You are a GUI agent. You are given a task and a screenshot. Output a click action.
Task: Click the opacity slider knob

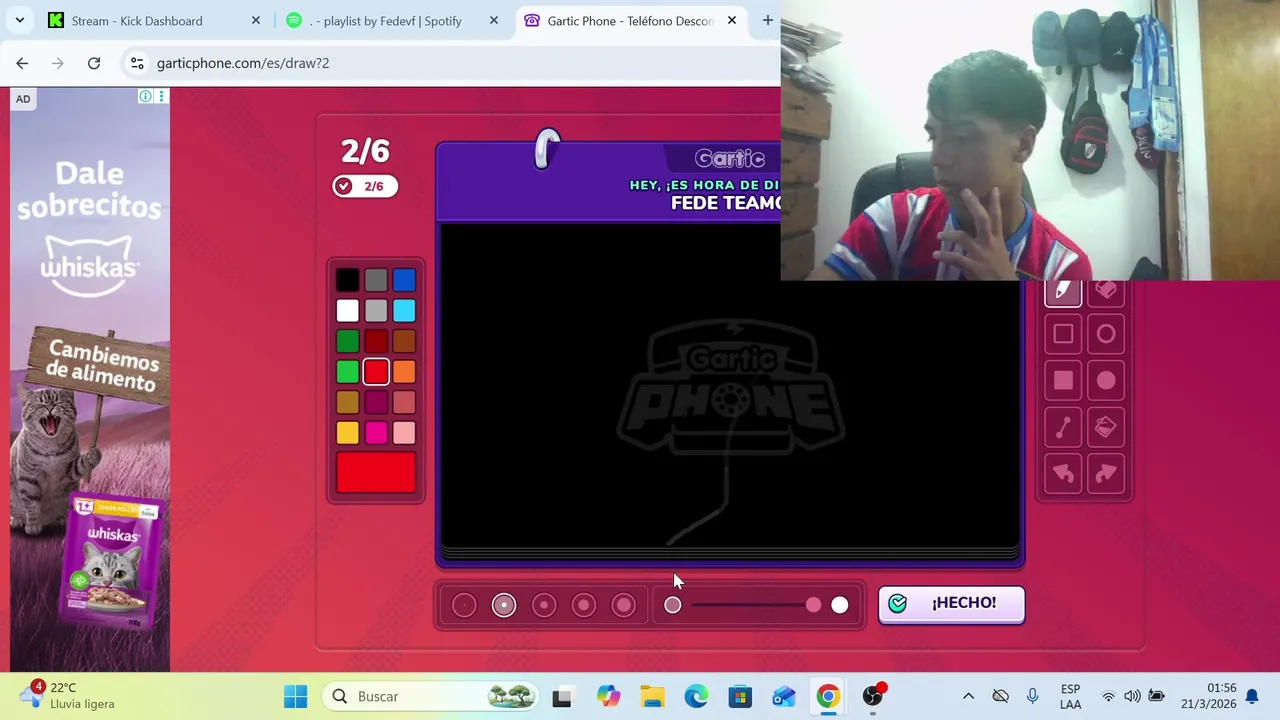(x=813, y=605)
